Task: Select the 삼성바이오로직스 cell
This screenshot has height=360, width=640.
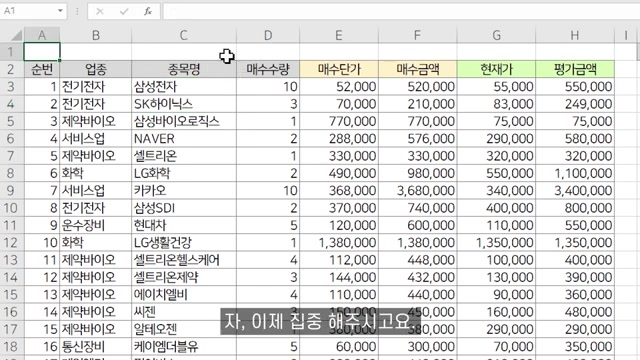Action: tap(184, 121)
